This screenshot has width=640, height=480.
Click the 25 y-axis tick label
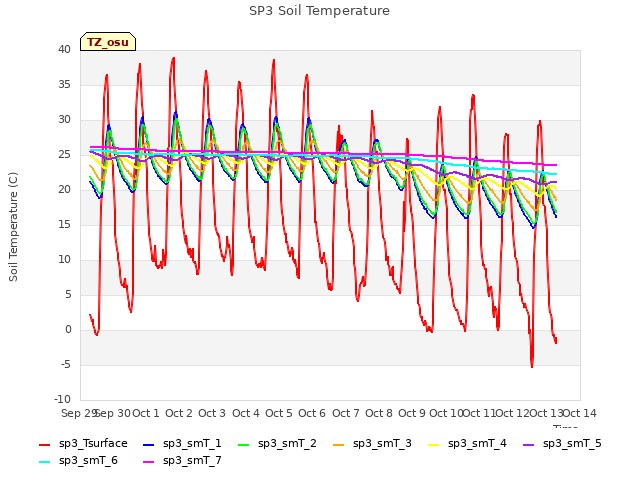coord(64,155)
